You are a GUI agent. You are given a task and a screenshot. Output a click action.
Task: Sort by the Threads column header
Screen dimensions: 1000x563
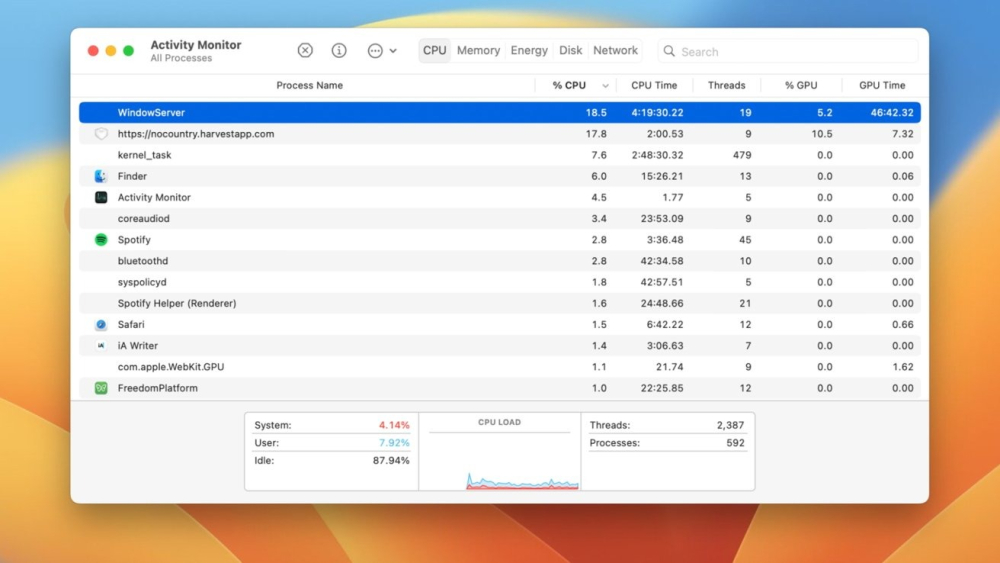pyautogui.click(x=726, y=86)
